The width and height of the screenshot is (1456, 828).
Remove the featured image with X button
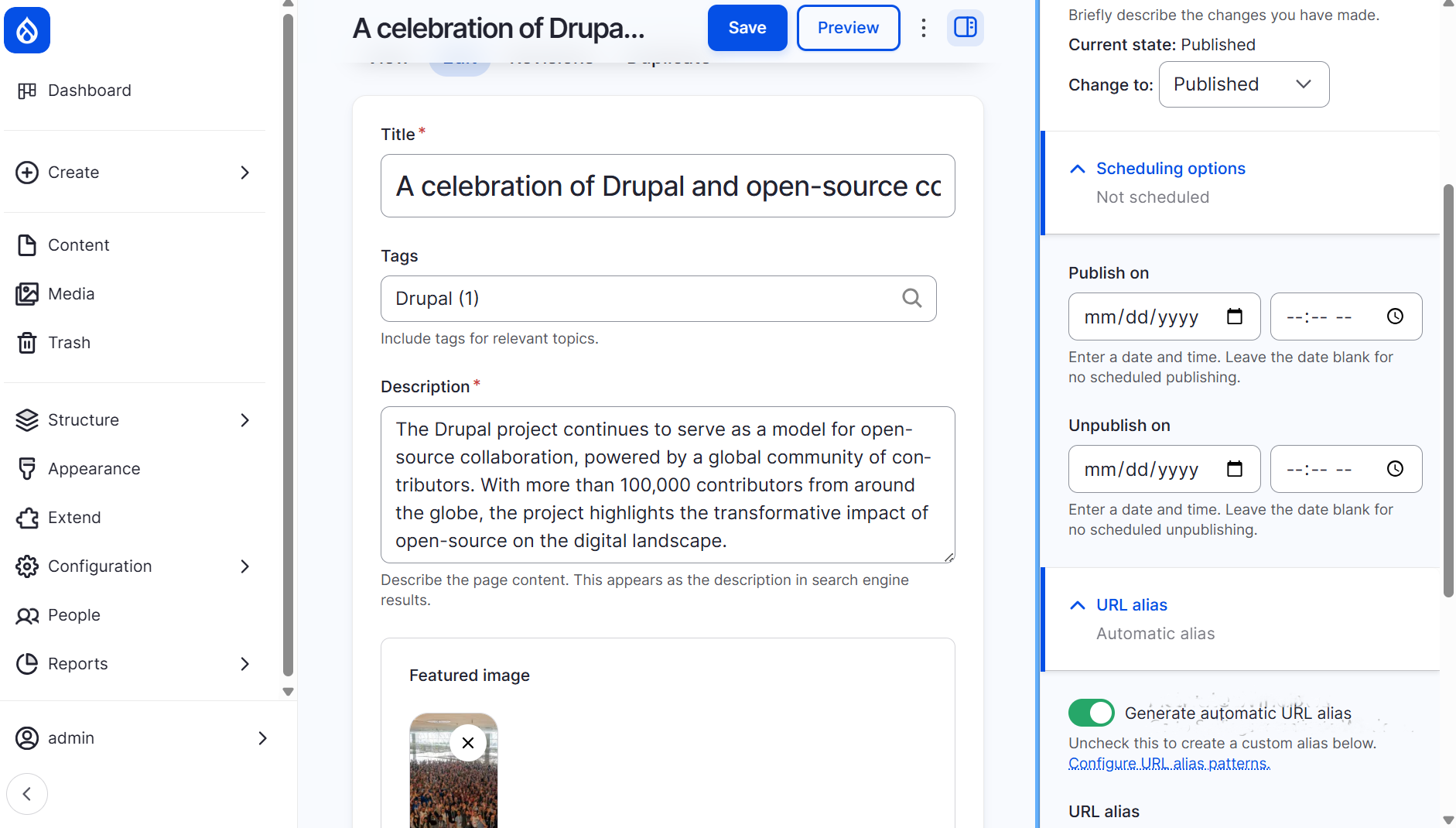pos(468,743)
